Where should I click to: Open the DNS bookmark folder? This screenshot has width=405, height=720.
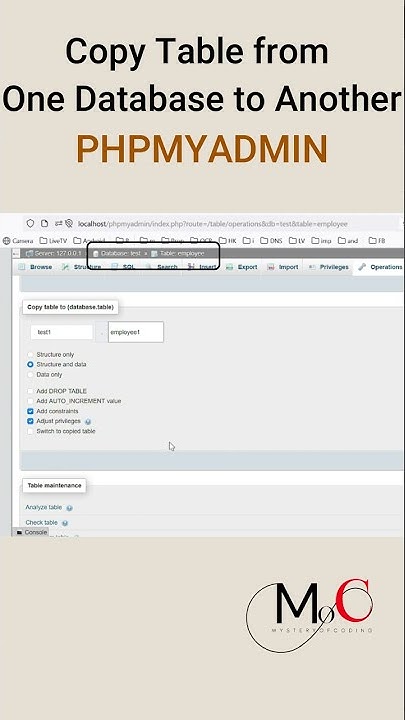point(271,241)
